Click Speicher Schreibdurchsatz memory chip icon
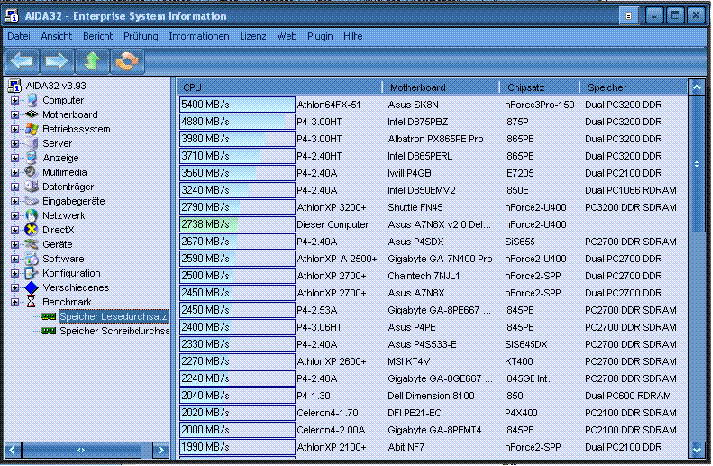The width and height of the screenshot is (713, 466). pyautogui.click(x=49, y=331)
